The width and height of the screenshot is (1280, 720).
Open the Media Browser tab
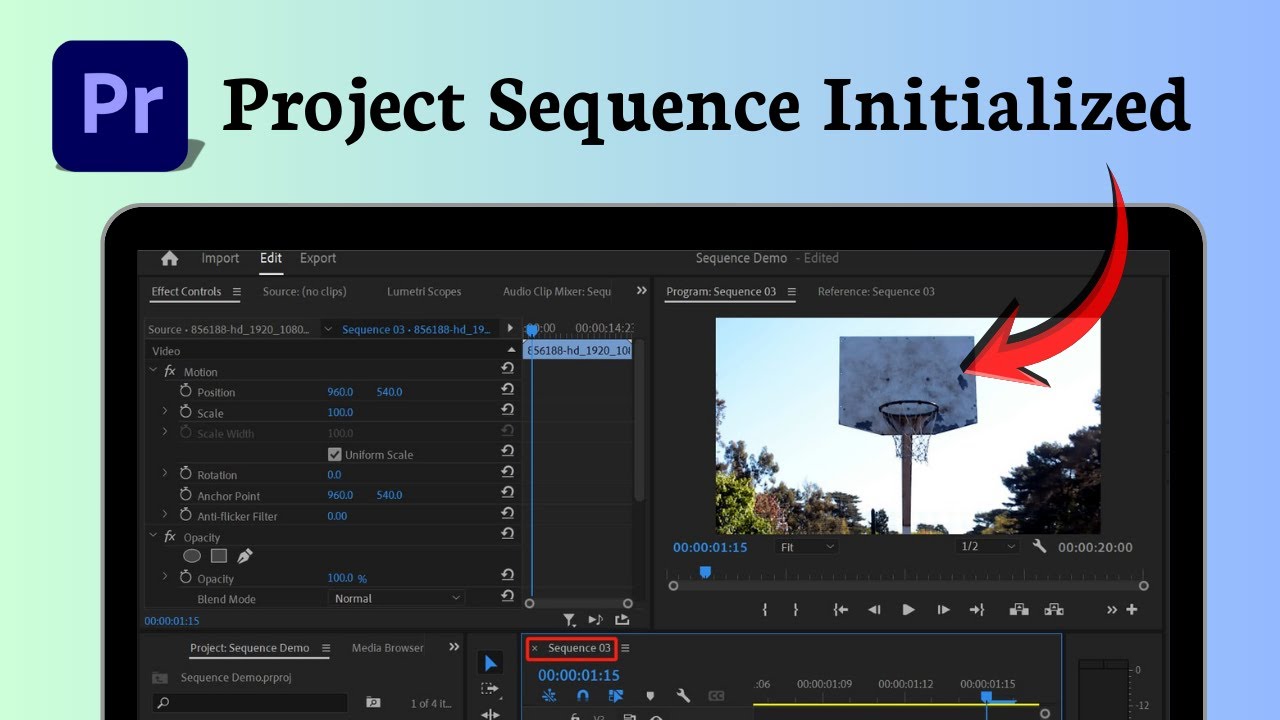point(388,648)
